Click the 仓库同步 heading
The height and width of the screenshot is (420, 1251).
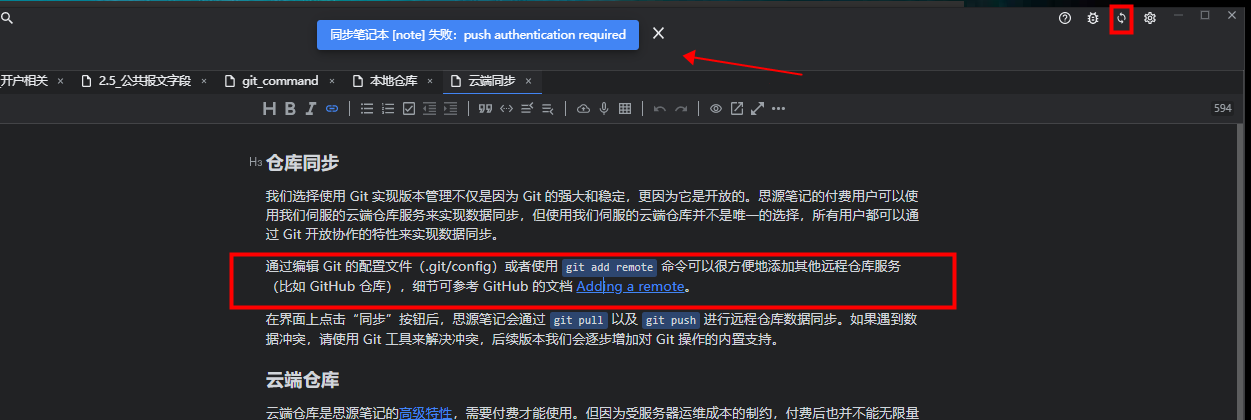[x=302, y=163]
